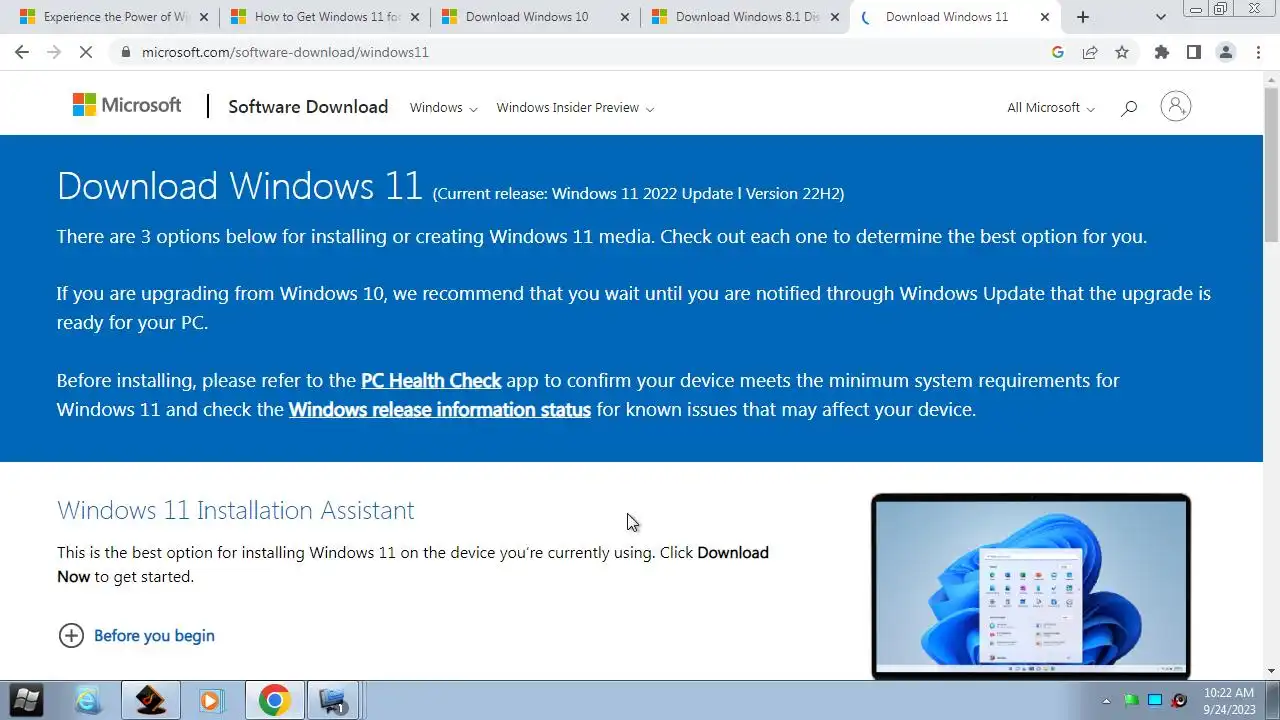Click the scrollbar down arrow
Viewport: 1280px width, 720px height.
point(1272,671)
